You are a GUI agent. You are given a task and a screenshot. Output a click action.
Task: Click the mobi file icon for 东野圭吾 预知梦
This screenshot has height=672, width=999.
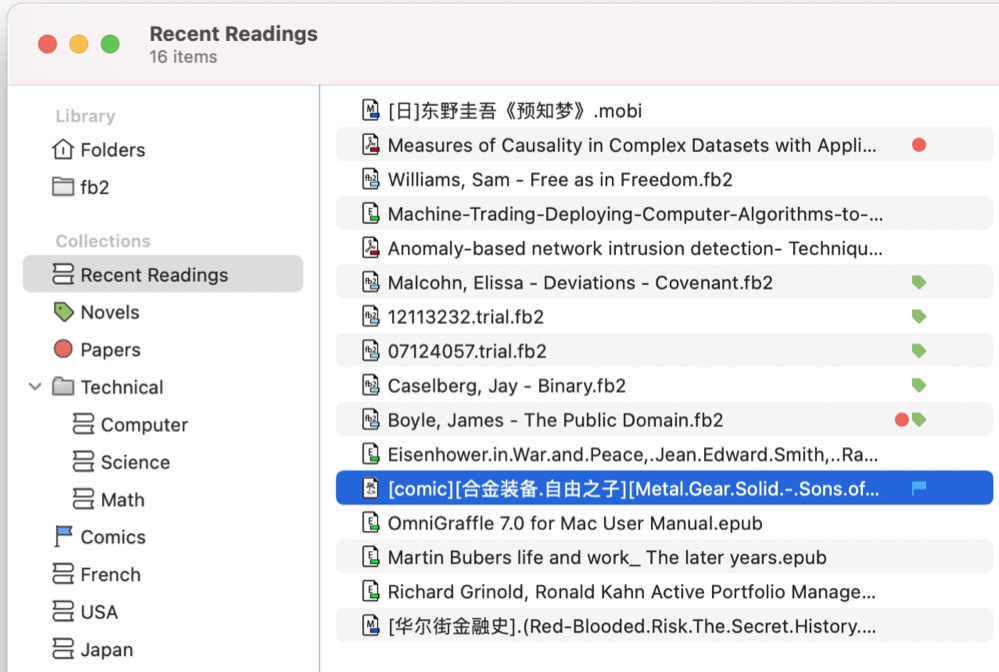click(x=371, y=110)
